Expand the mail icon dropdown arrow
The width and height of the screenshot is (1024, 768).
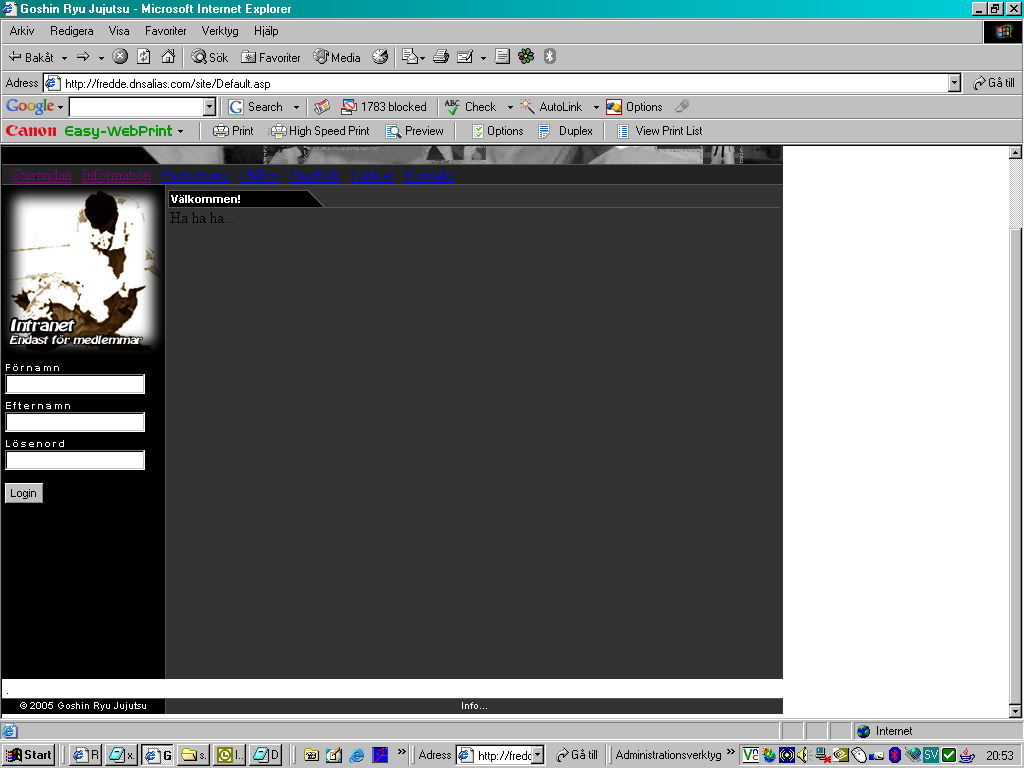click(x=423, y=58)
